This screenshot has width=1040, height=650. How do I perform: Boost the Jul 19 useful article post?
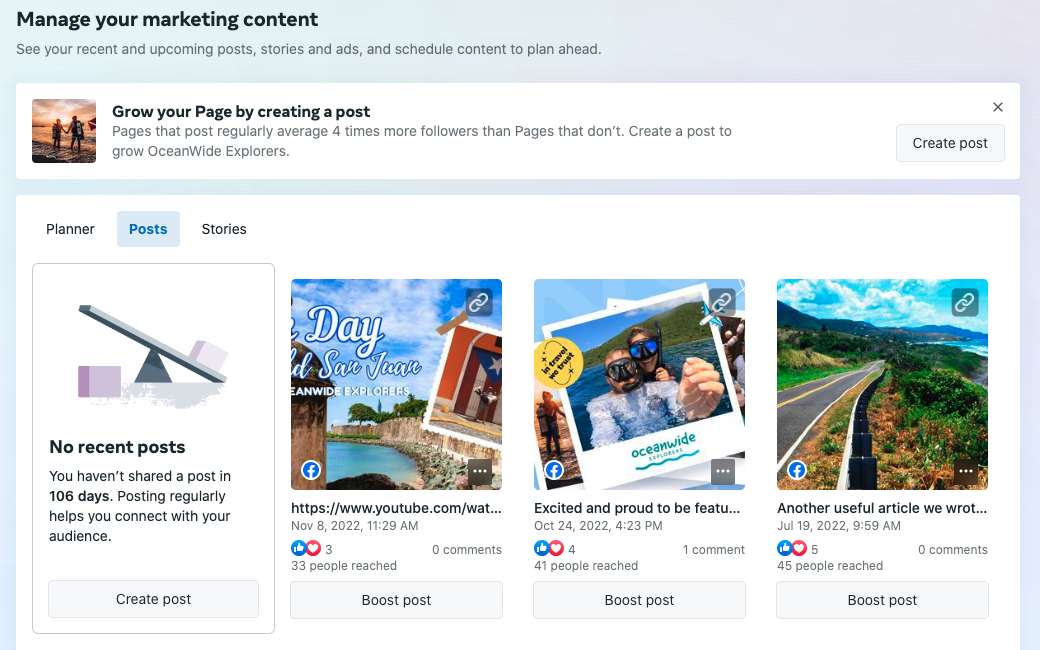tap(882, 600)
